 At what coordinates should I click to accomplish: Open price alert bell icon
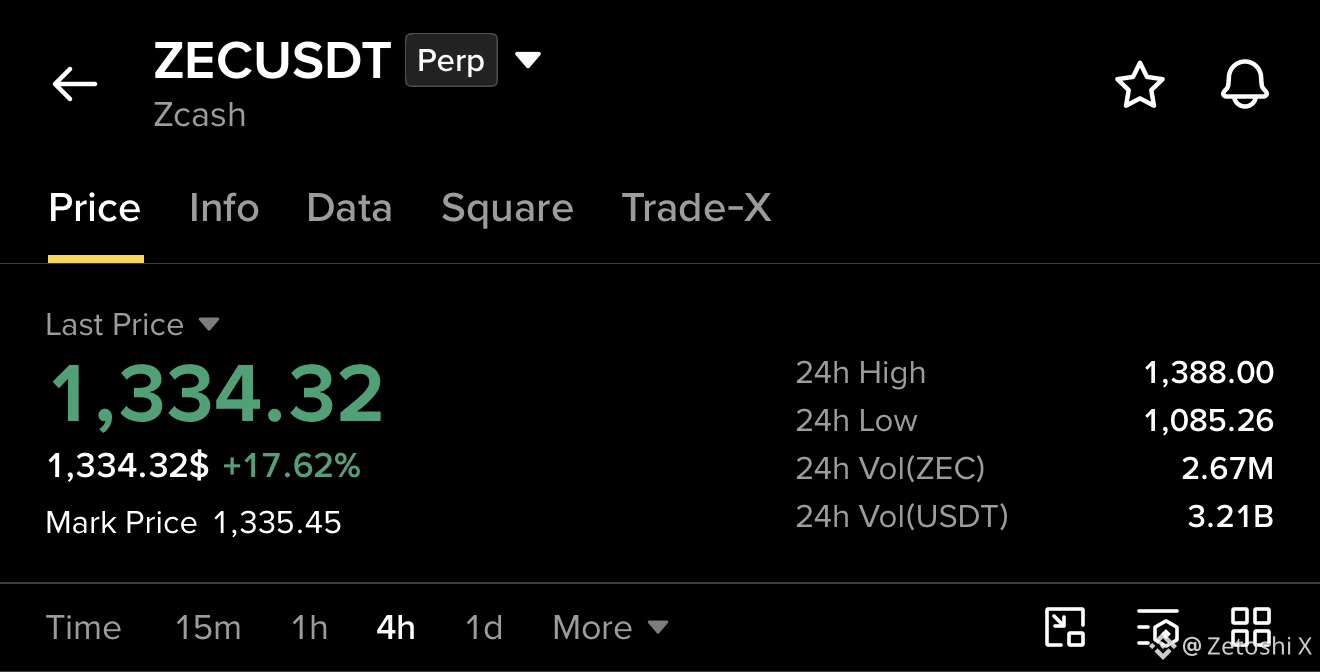(1245, 85)
